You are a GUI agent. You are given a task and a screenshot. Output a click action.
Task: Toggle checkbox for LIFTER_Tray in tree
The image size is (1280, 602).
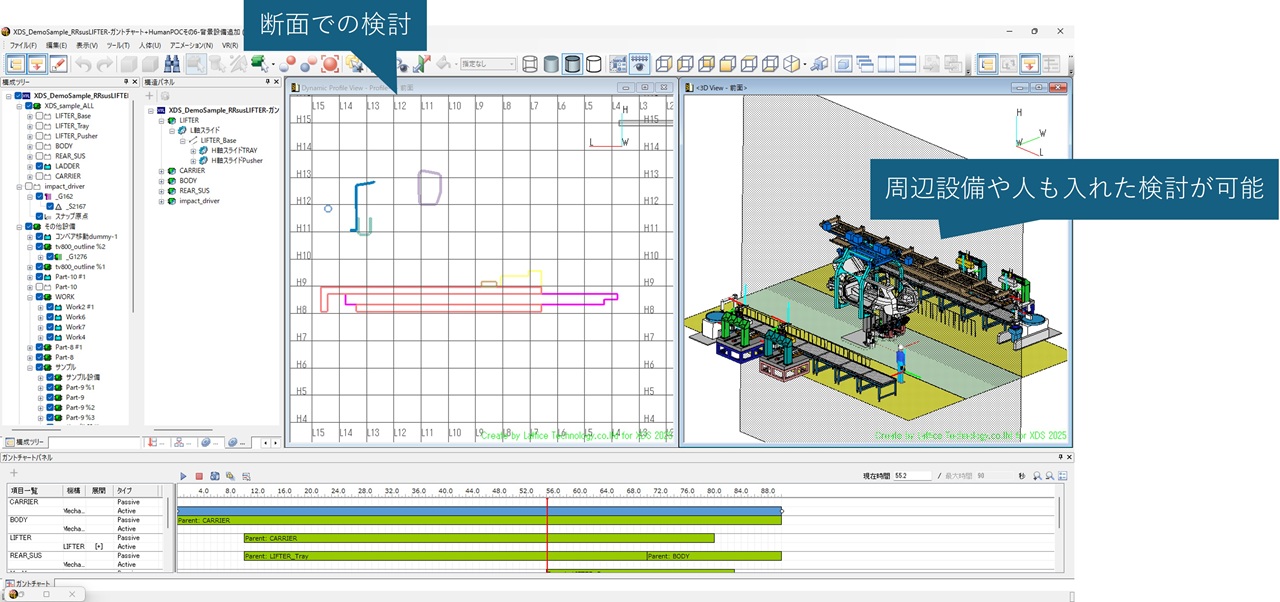tap(40, 126)
